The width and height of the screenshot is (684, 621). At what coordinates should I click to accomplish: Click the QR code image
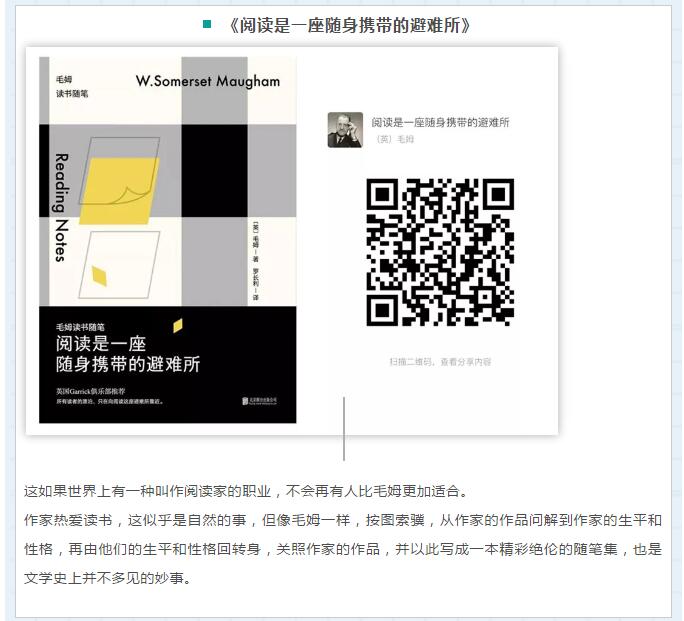440,252
